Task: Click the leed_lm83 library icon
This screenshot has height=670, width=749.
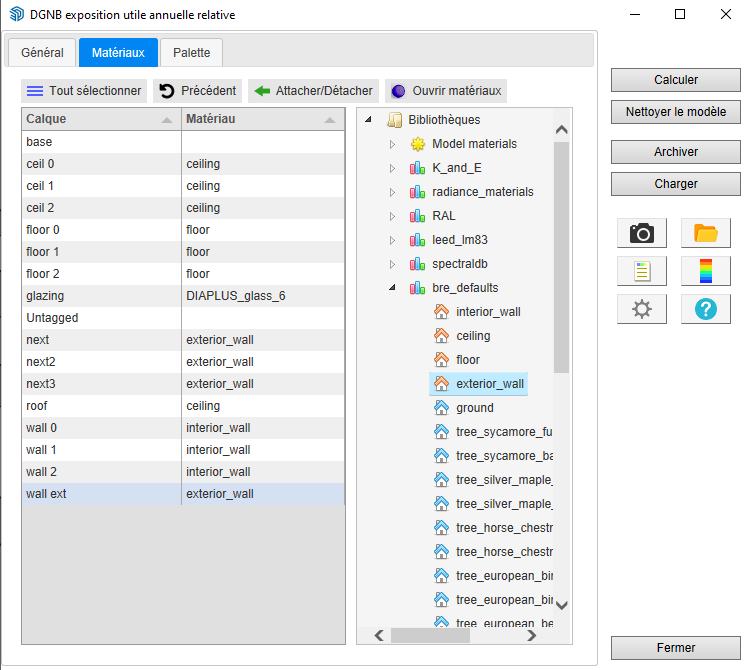Action: (417, 240)
